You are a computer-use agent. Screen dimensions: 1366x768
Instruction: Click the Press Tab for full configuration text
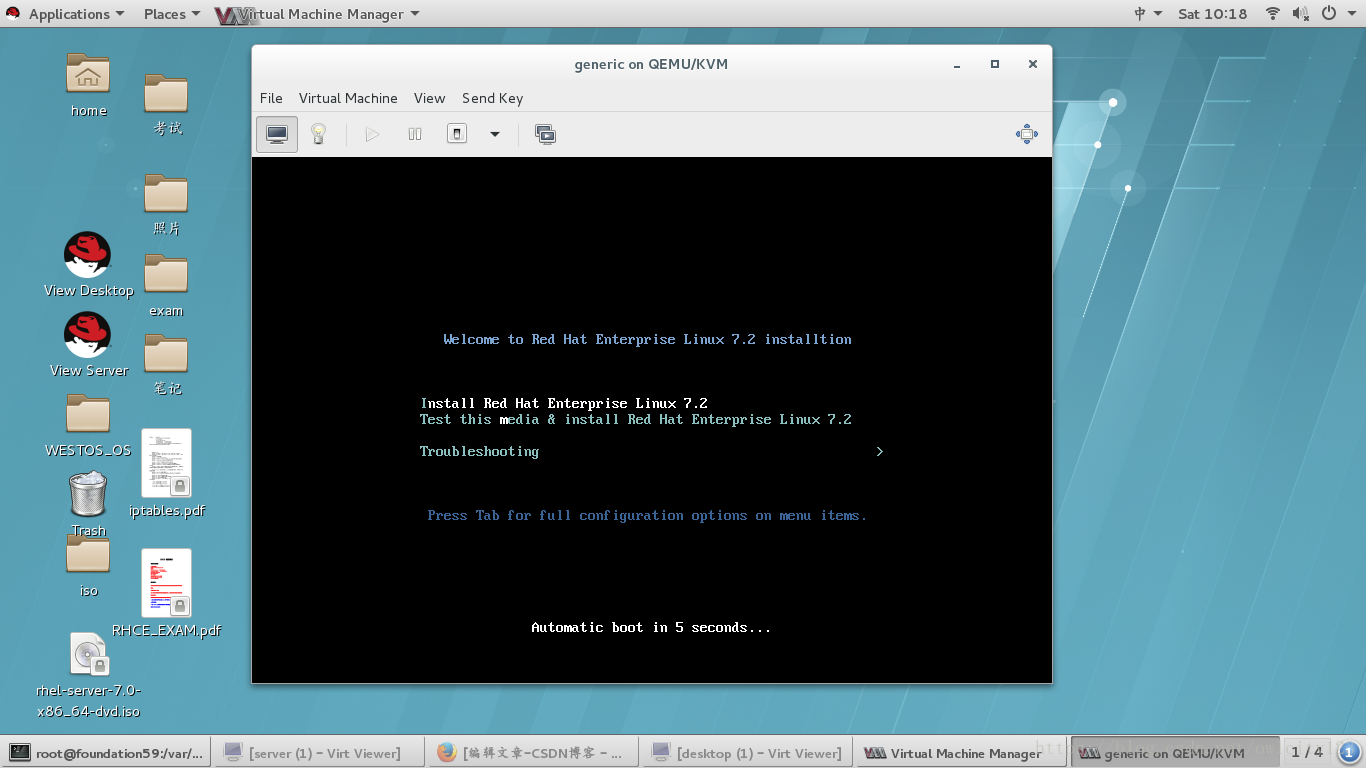[x=647, y=515]
